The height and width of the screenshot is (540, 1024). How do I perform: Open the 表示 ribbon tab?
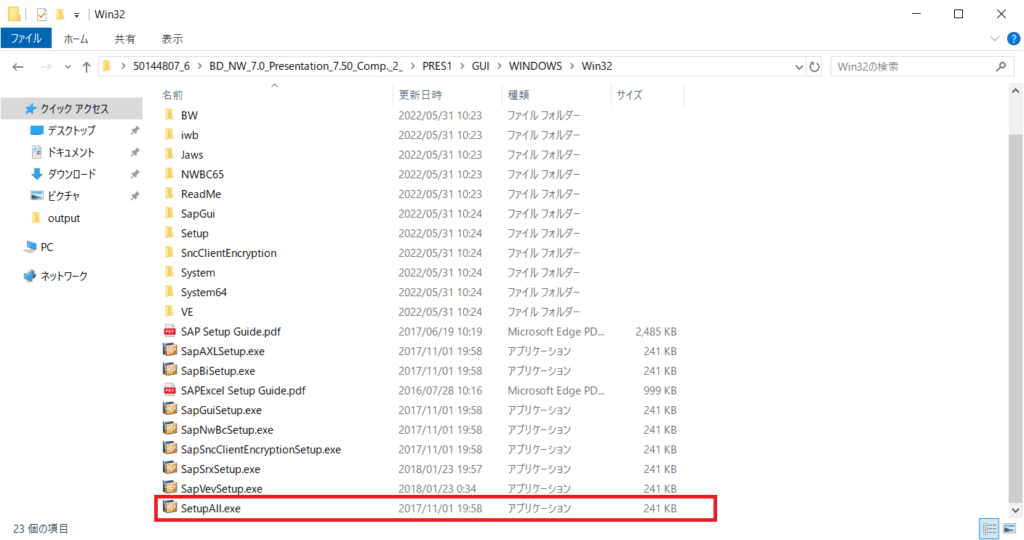point(172,39)
